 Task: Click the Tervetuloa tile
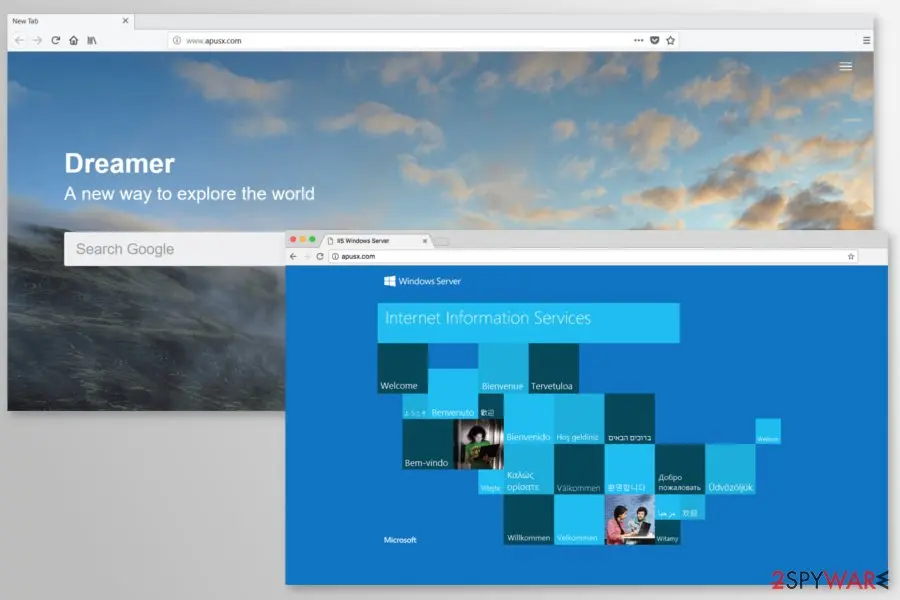[x=553, y=368]
